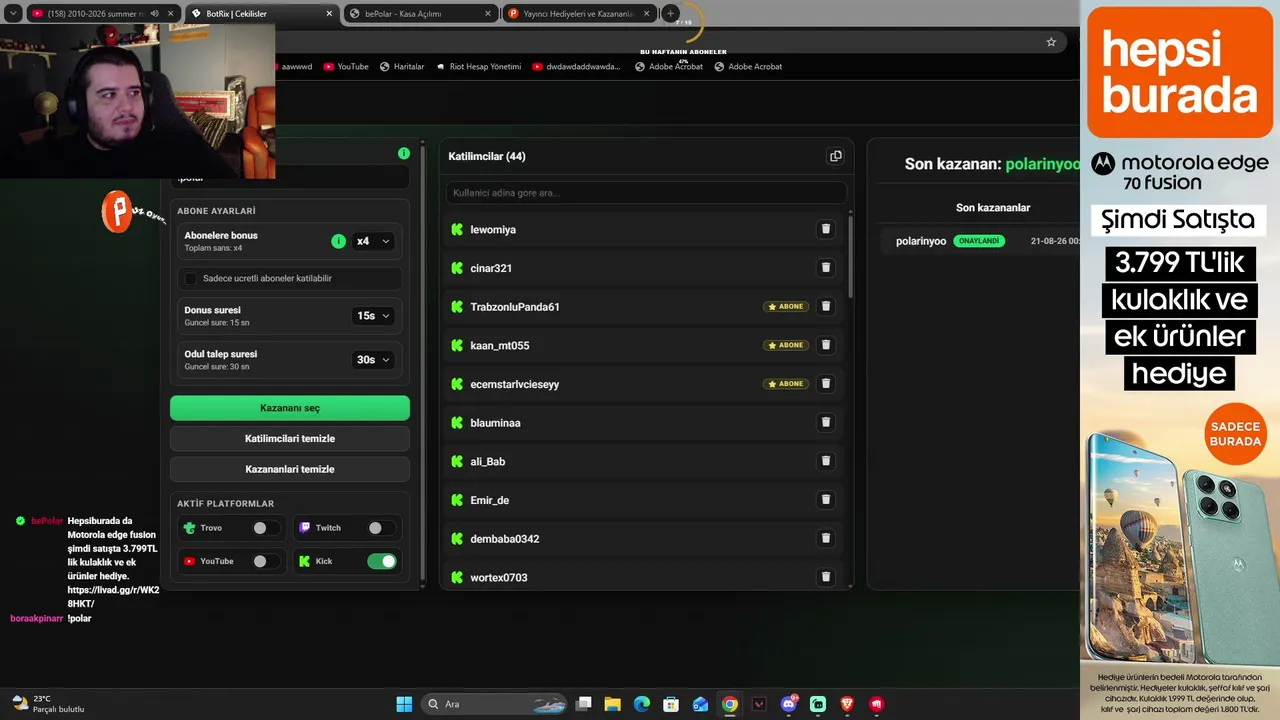Open the Riot Hesap Yönetimi bookmark
The image size is (1280, 720).
(478, 66)
